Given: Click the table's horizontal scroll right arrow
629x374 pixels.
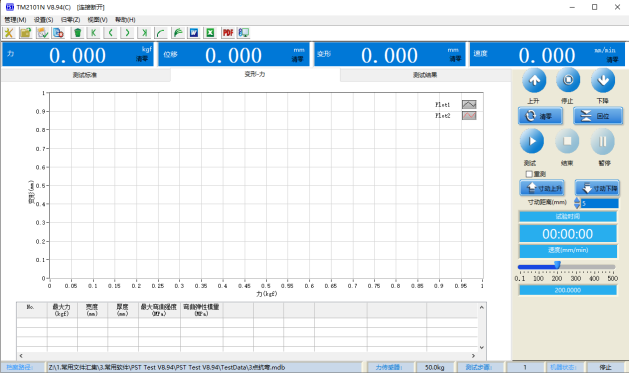Looking at the screenshot, I should pyautogui.click(x=473, y=356).
